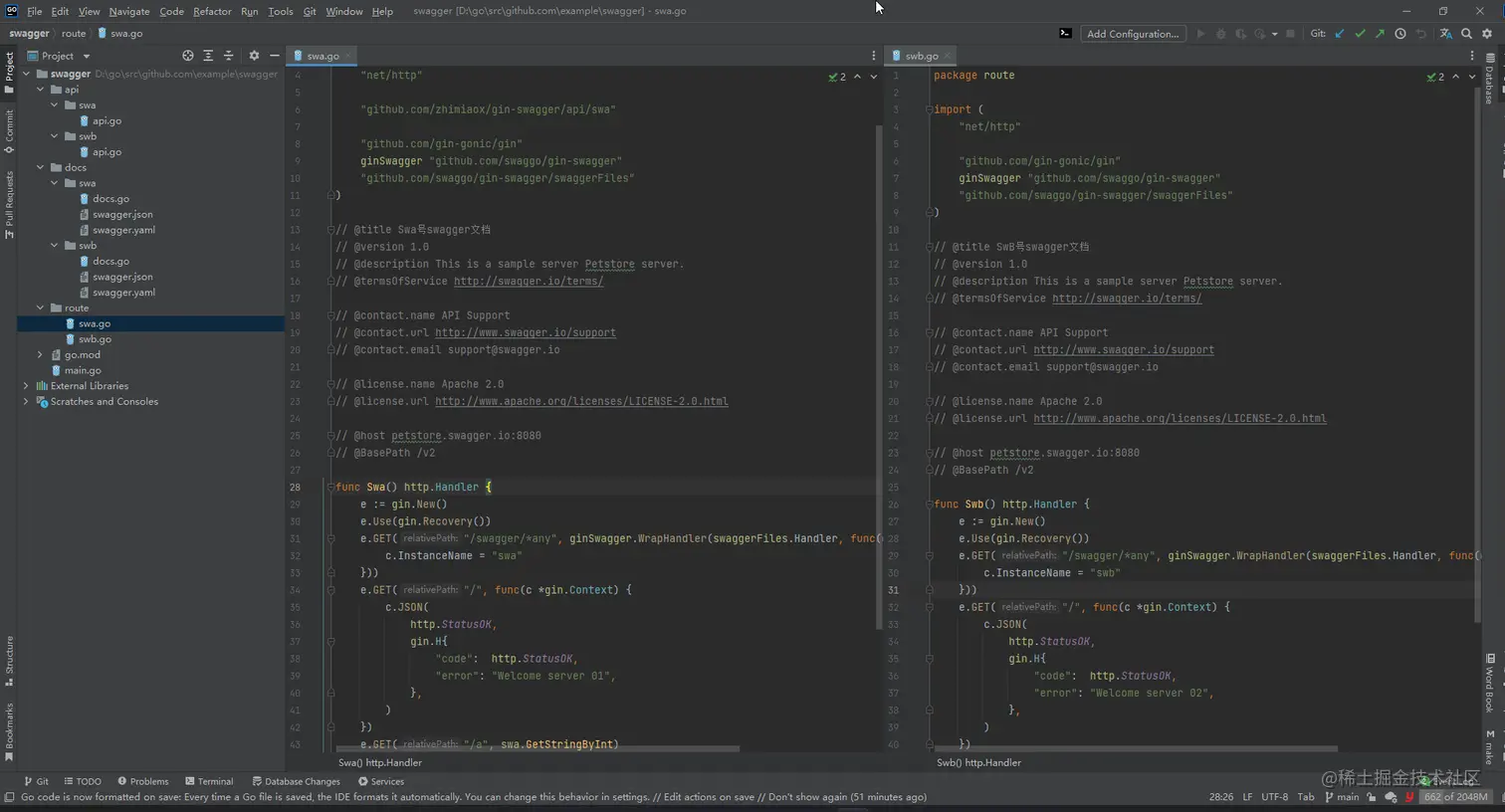Switch to the swb.go editor tab
This screenshot has height=812, width=1505.
[x=921, y=56]
